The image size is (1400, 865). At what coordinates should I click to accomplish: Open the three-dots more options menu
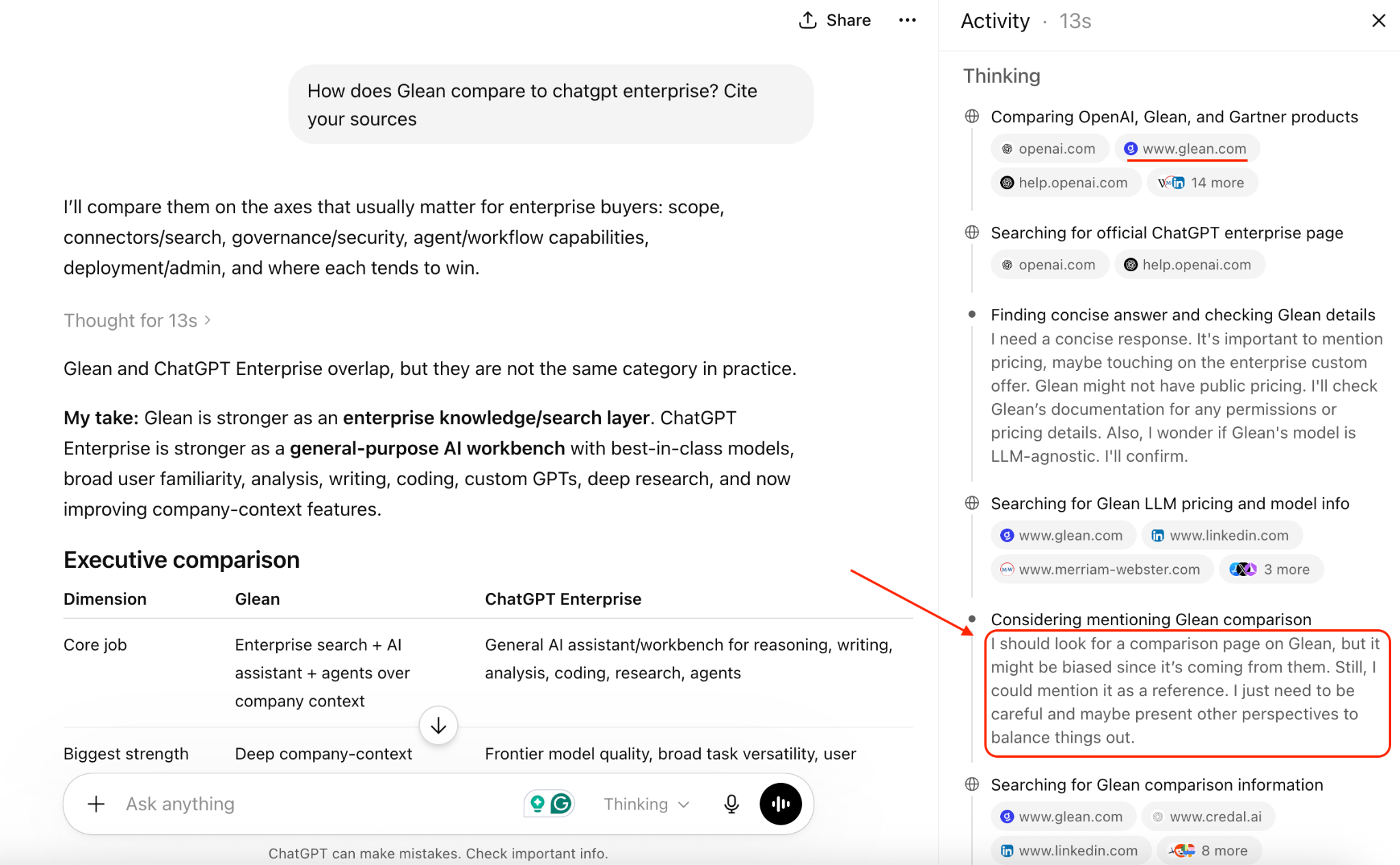907,20
